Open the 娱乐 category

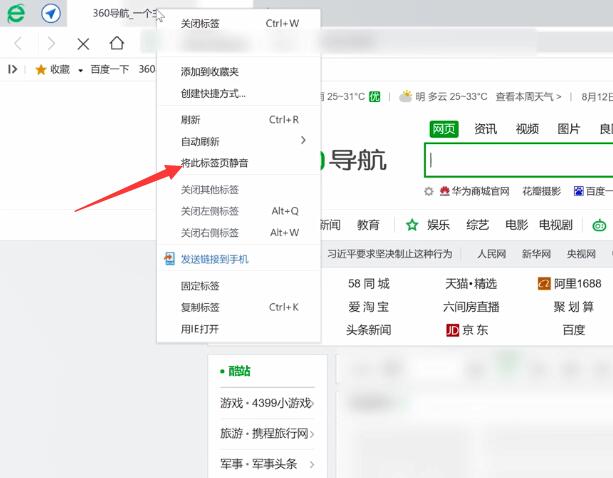click(x=438, y=225)
